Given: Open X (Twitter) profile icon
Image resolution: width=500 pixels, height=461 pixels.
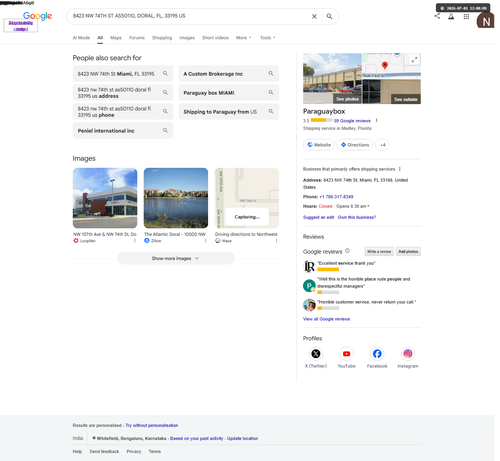Looking at the screenshot, I should 316,354.
